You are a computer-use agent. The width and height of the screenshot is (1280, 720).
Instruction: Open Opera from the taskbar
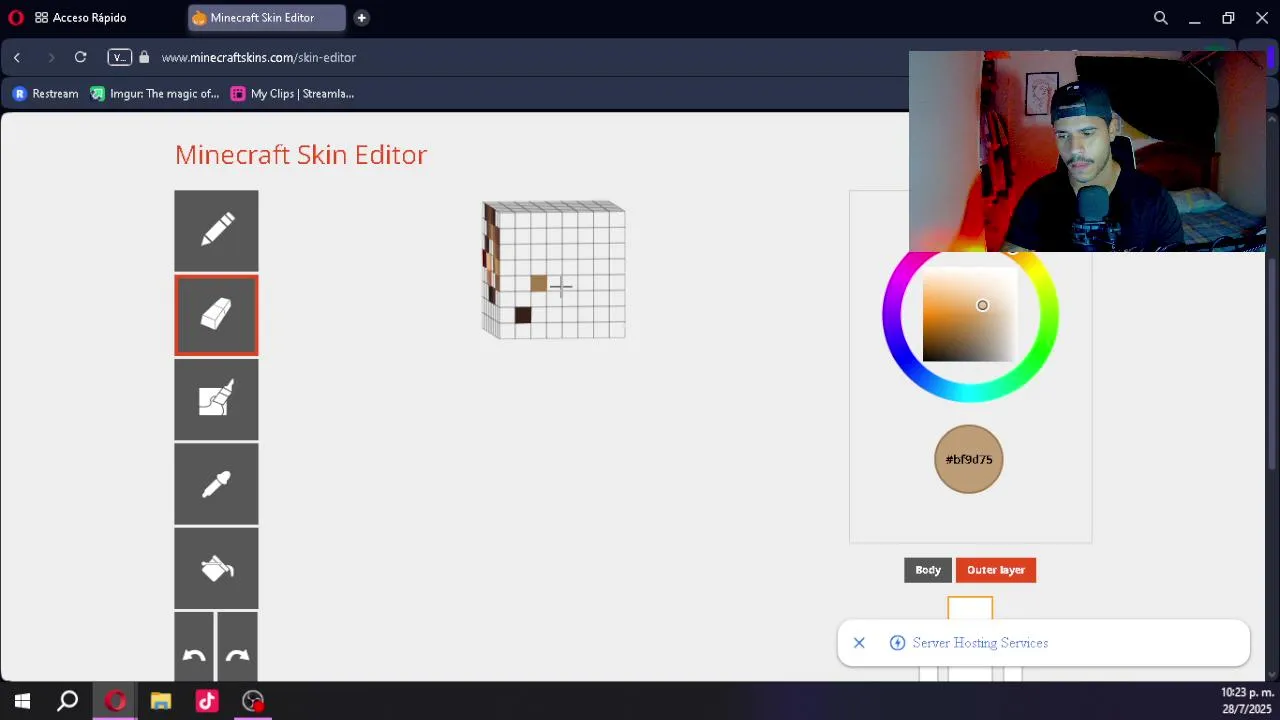point(115,701)
